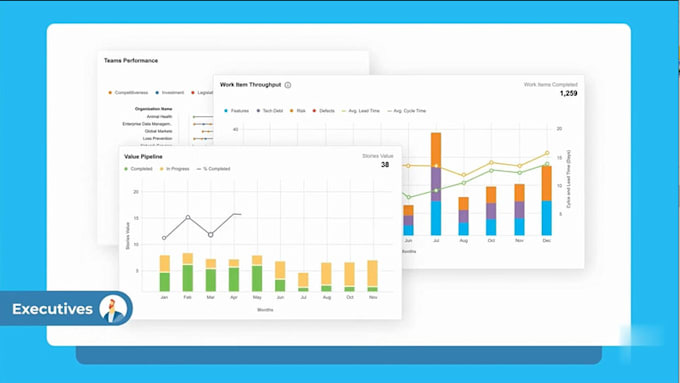Click the % Completed line point above Jan
This screenshot has width=680, height=383.
pyautogui.click(x=164, y=238)
